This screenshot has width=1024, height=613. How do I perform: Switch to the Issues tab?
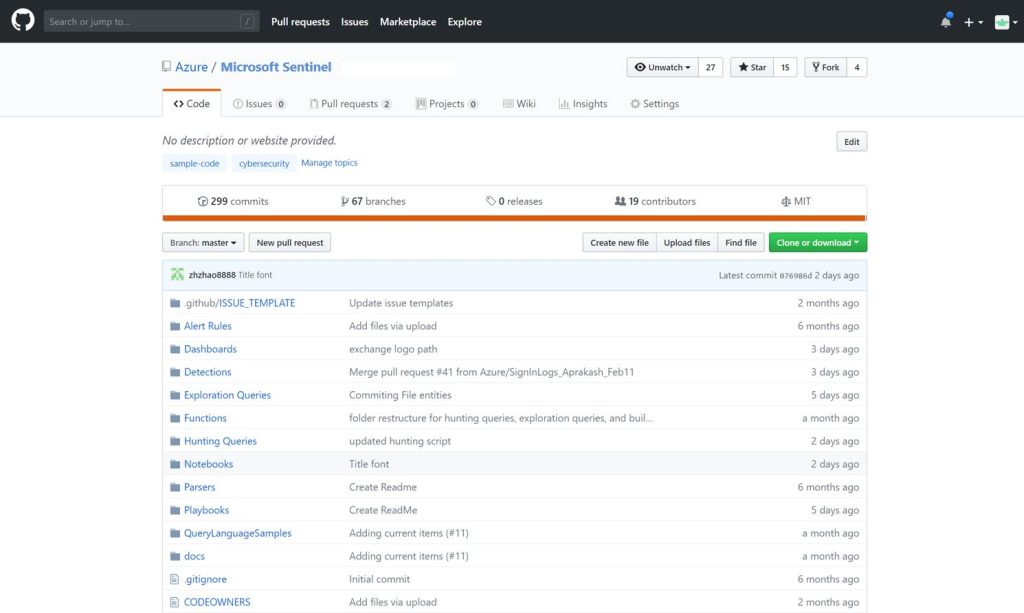(259, 103)
